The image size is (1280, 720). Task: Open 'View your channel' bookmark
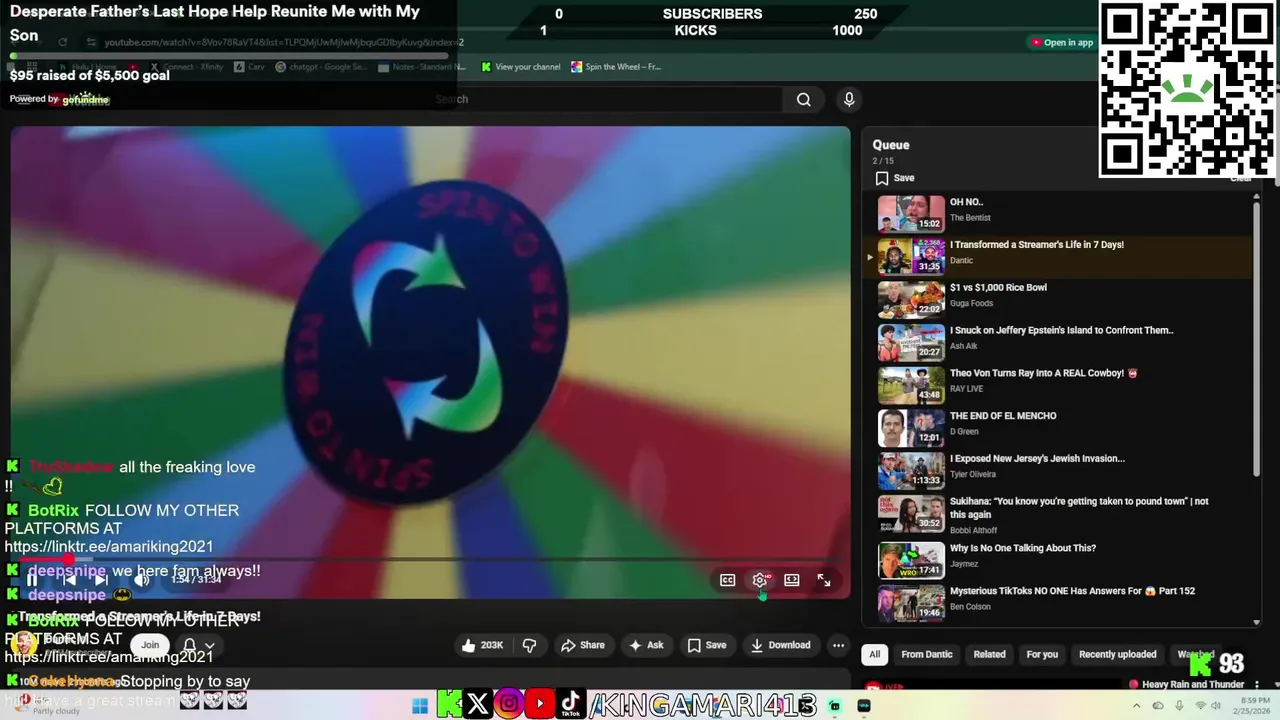point(520,67)
